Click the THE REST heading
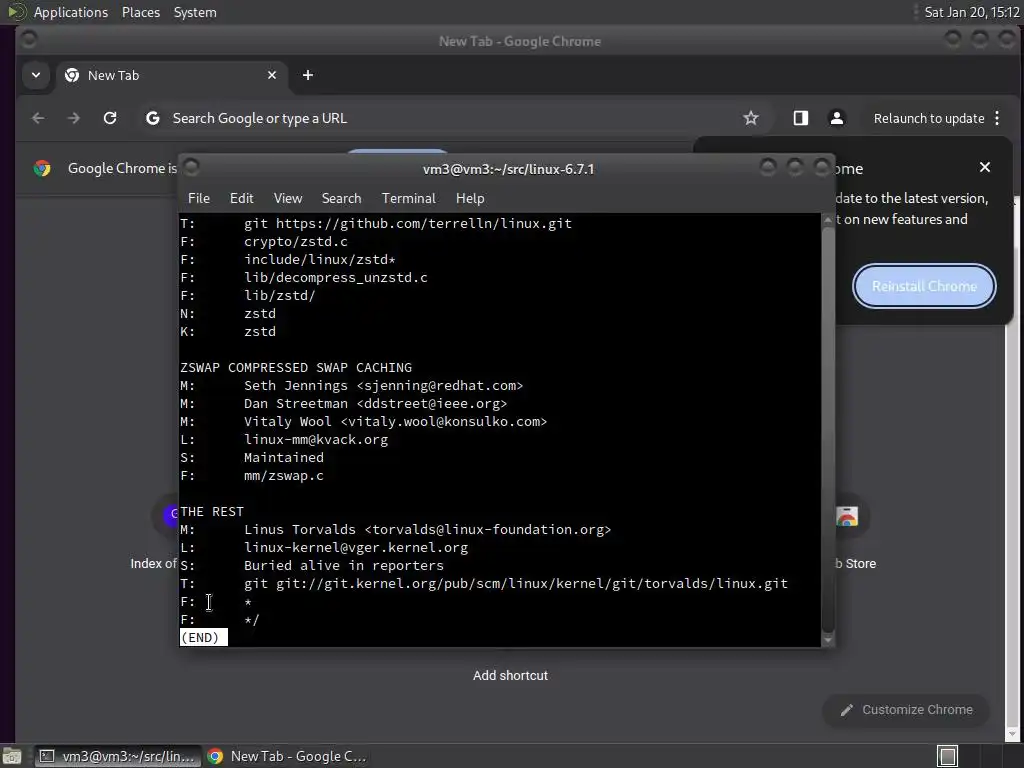This screenshot has width=1024, height=768. pos(212,511)
